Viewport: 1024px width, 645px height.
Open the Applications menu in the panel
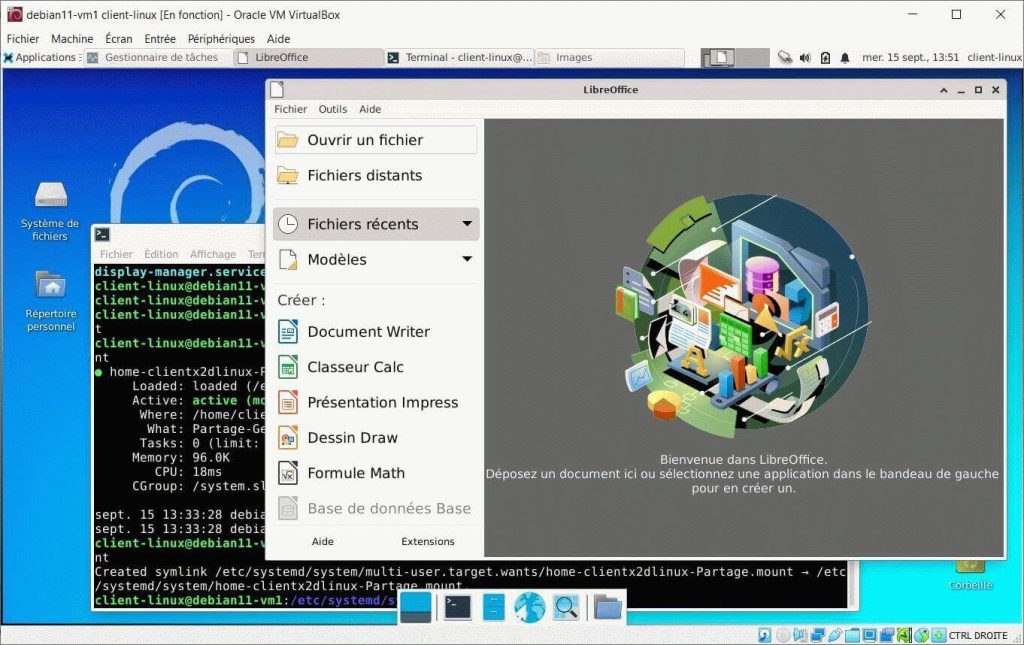click(x=40, y=57)
